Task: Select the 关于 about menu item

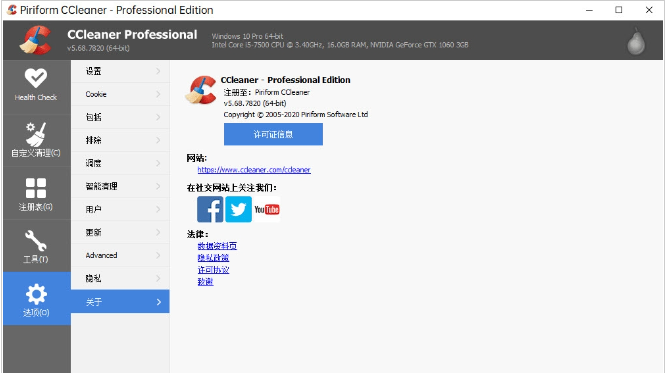Action: [120, 302]
